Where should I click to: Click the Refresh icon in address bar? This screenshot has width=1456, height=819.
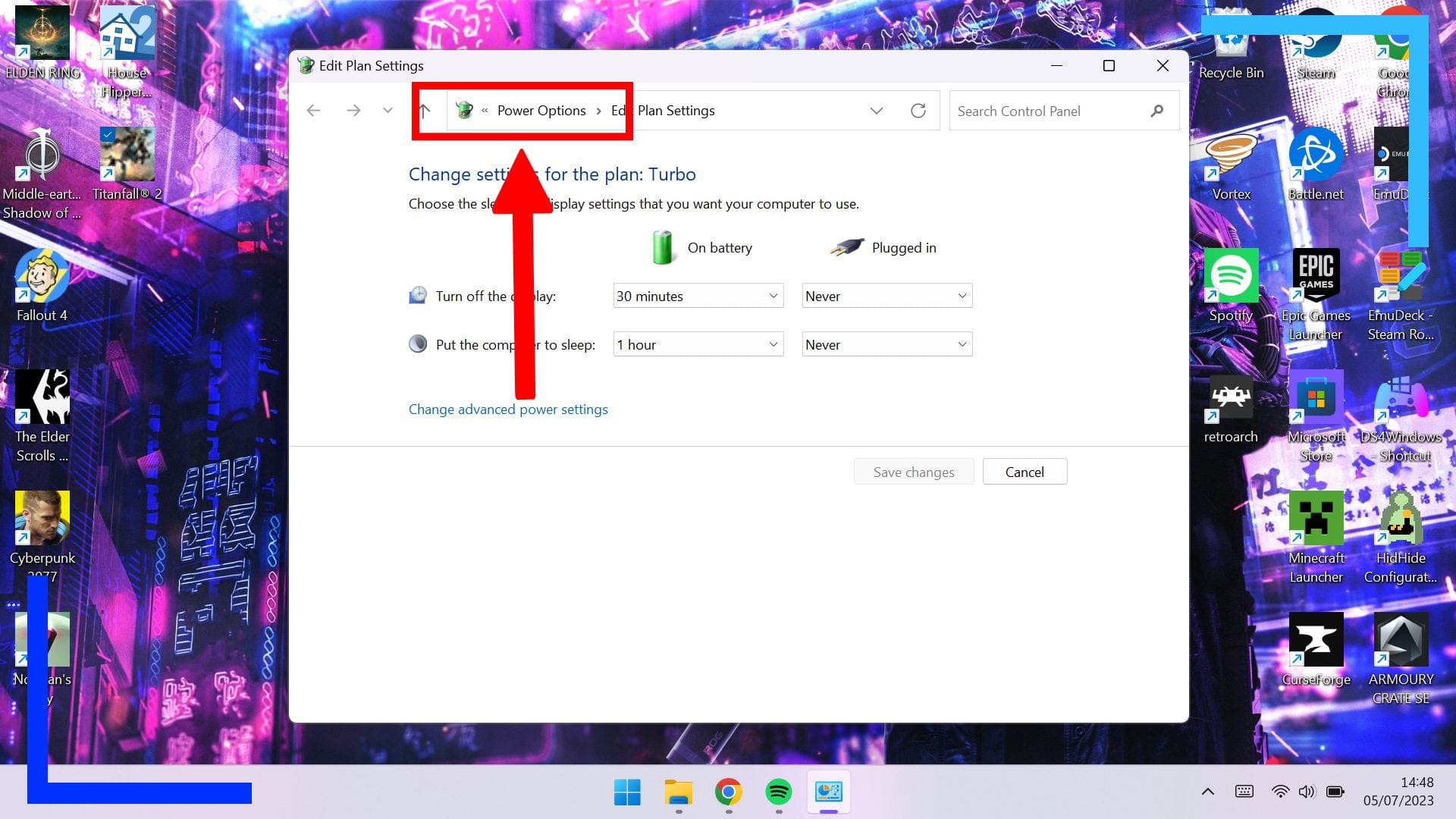click(918, 111)
